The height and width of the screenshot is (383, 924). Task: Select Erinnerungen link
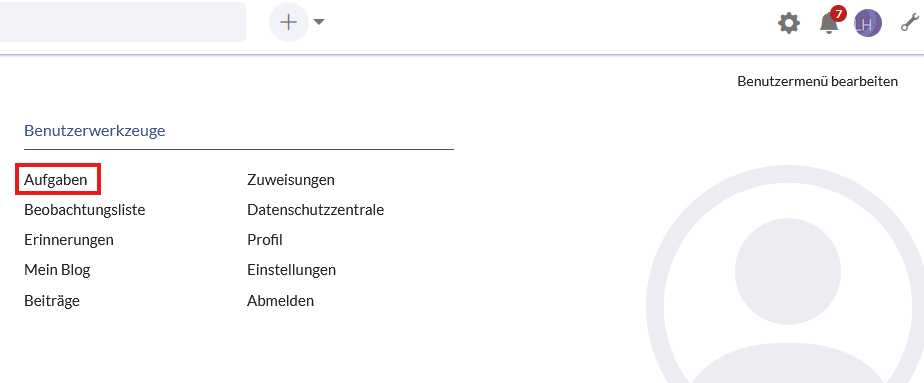[x=68, y=240]
